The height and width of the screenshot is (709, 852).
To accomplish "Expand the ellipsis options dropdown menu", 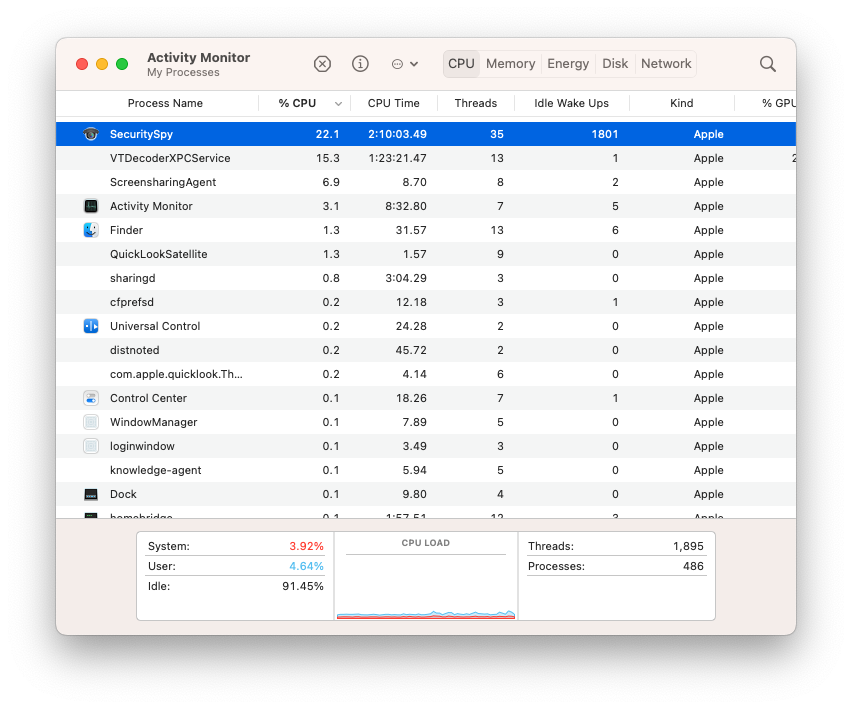I will tap(405, 64).
